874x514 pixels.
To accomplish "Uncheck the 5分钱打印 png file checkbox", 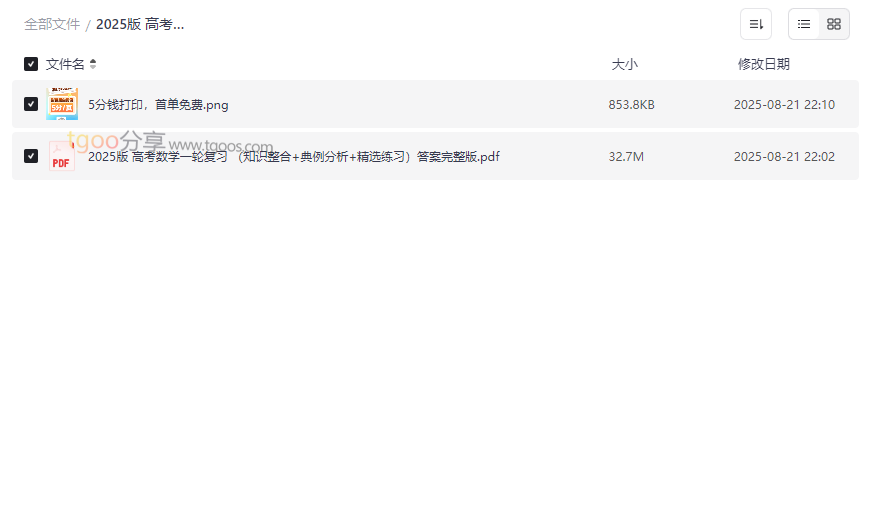I will point(31,104).
